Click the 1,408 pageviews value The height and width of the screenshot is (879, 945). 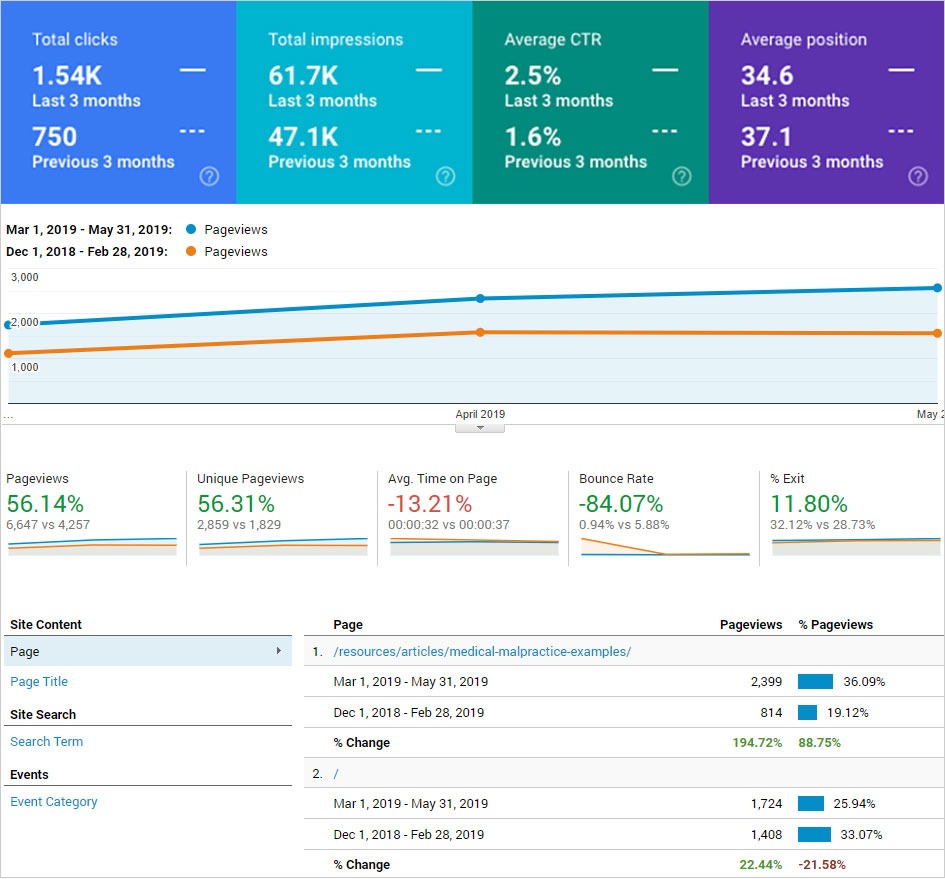[766, 835]
